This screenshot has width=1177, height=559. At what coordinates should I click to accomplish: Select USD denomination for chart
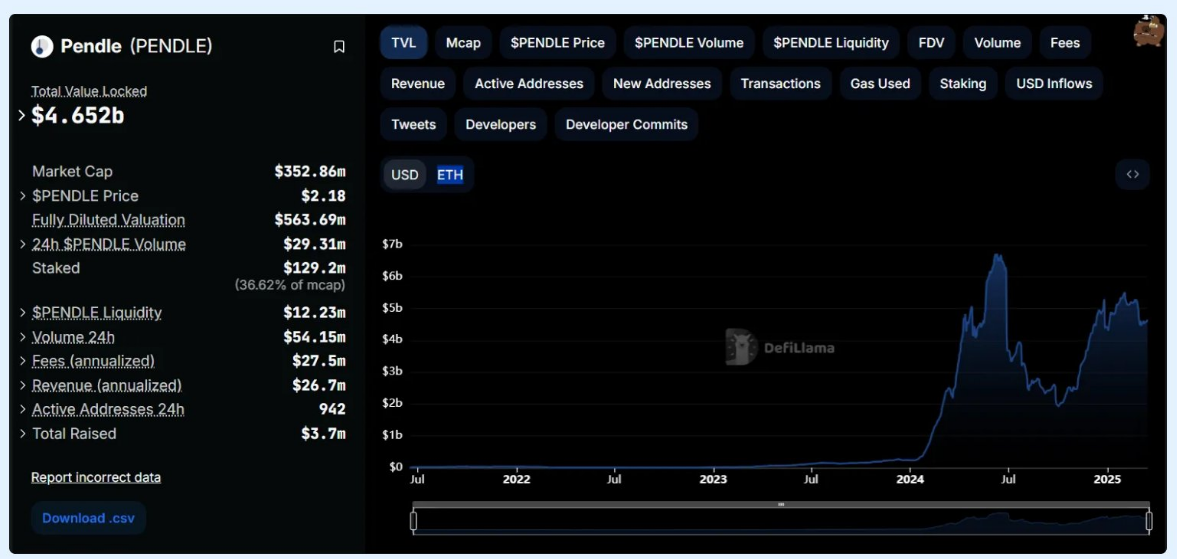(x=405, y=175)
